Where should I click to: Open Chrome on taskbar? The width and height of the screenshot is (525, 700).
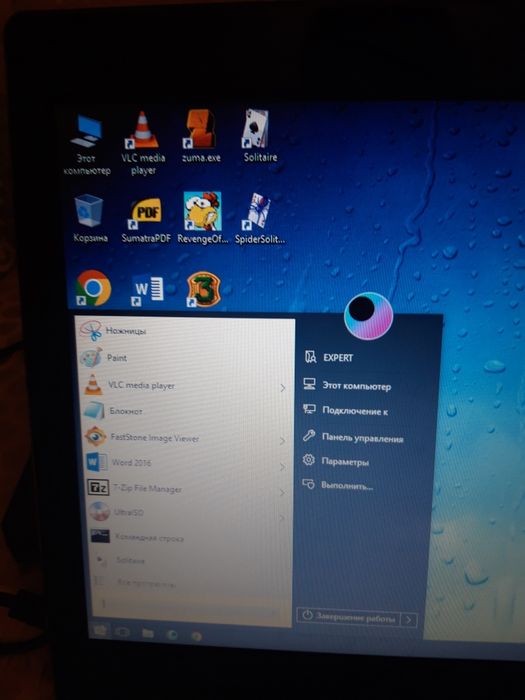tap(196, 636)
